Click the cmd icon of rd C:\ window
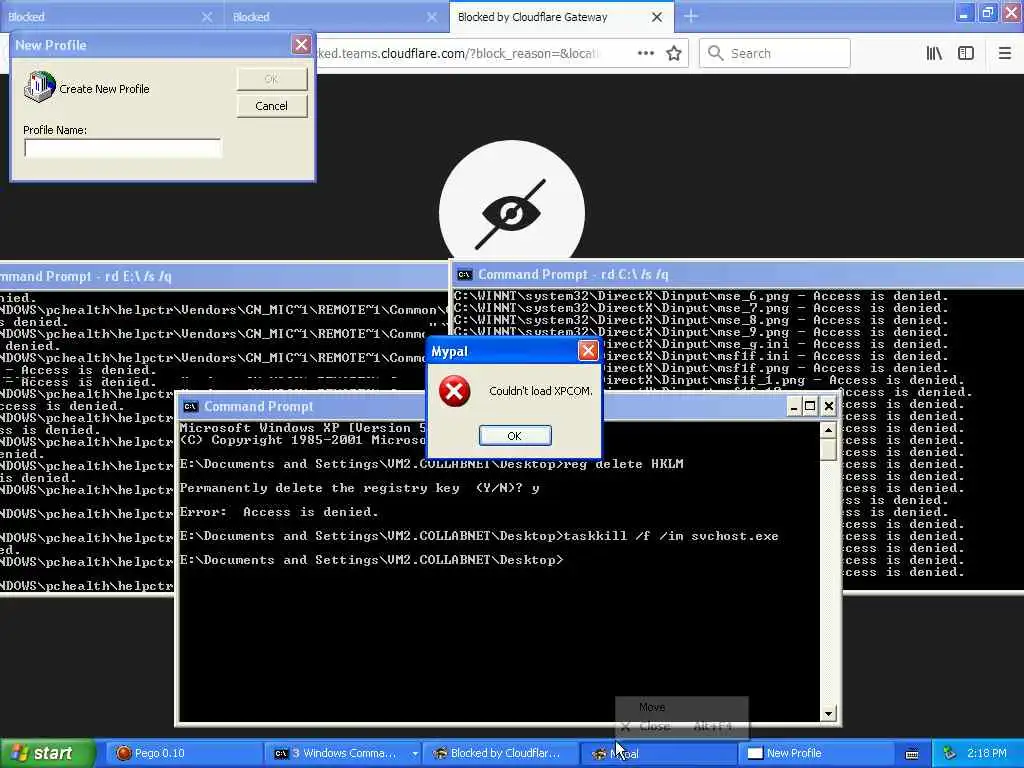The width and height of the screenshot is (1024, 768). pyautogui.click(x=464, y=274)
